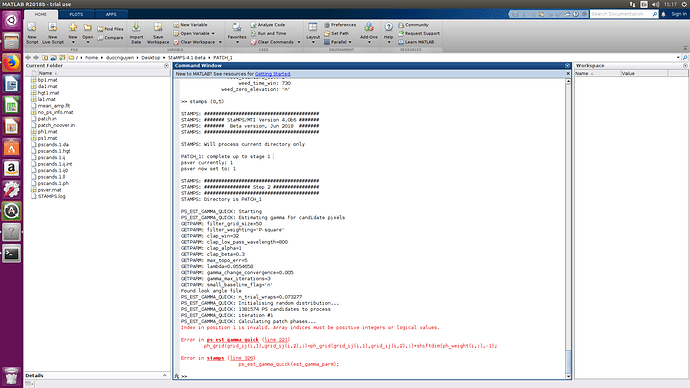Select pscands.1.ij.int file

(x=55, y=164)
